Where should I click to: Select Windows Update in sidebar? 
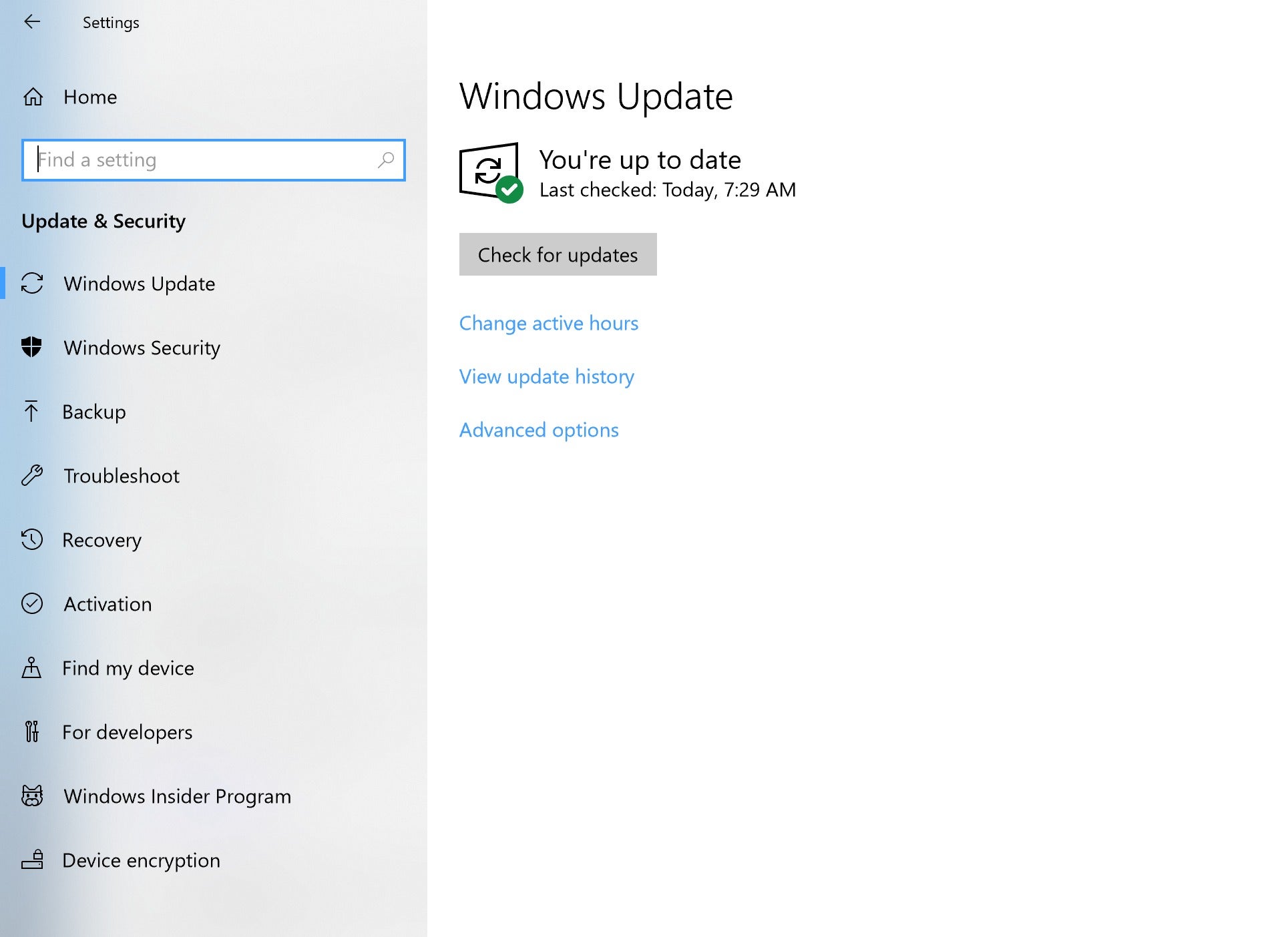point(140,283)
